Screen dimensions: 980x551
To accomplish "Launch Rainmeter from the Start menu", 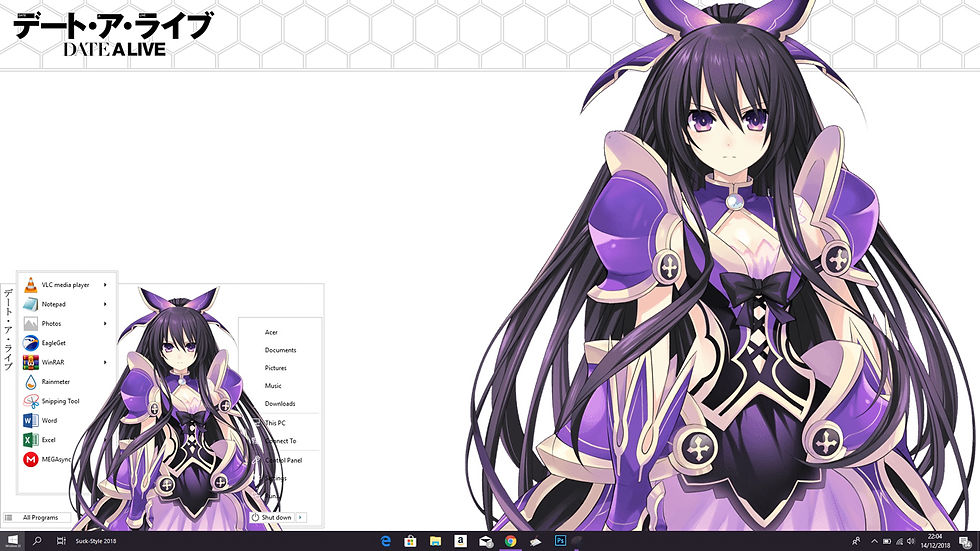I will pos(66,382).
